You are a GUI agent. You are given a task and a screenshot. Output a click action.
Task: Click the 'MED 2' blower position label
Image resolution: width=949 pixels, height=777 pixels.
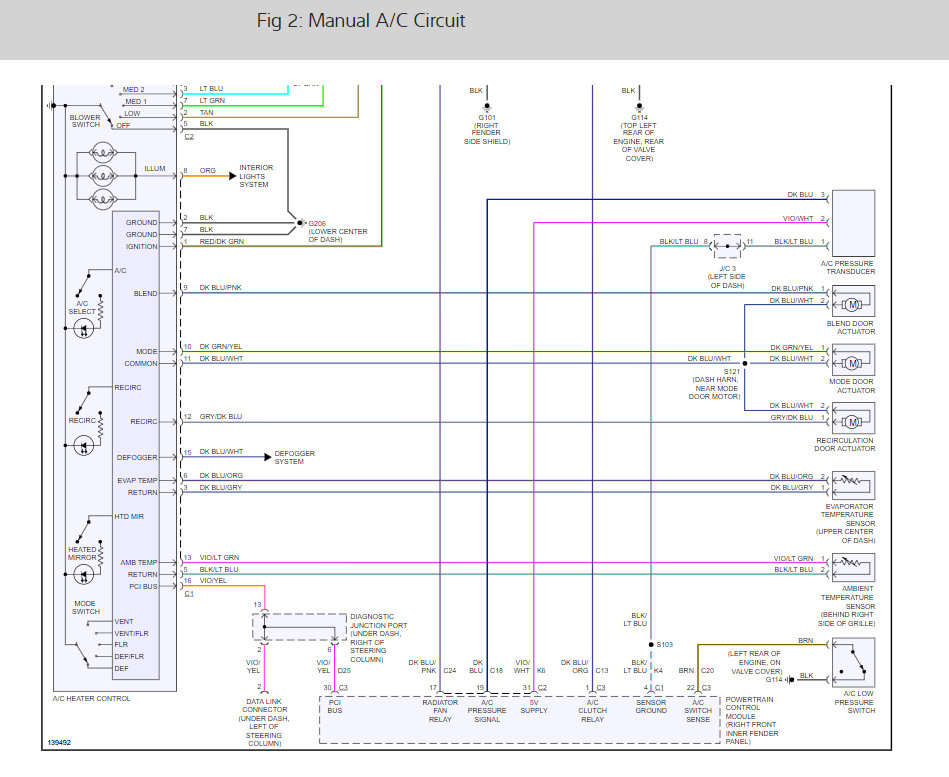pyautogui.click(x=133, y=90)
